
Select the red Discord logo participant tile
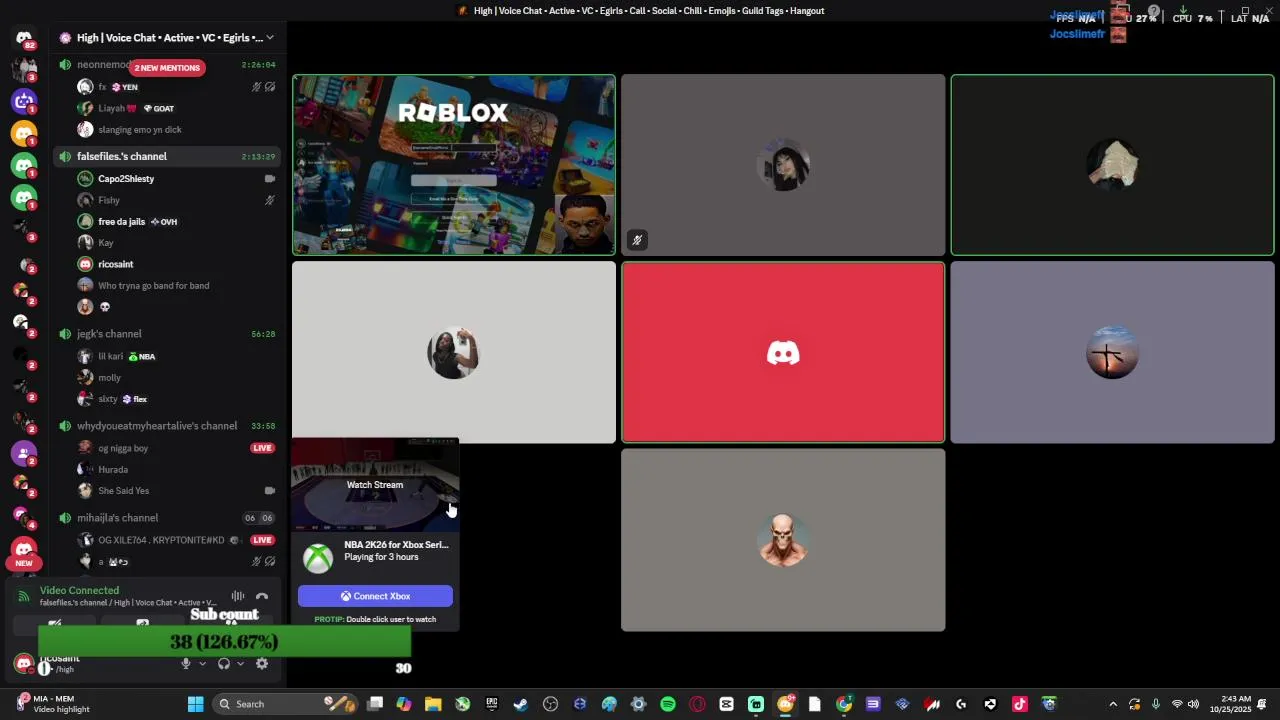click(x=783, y=352)
